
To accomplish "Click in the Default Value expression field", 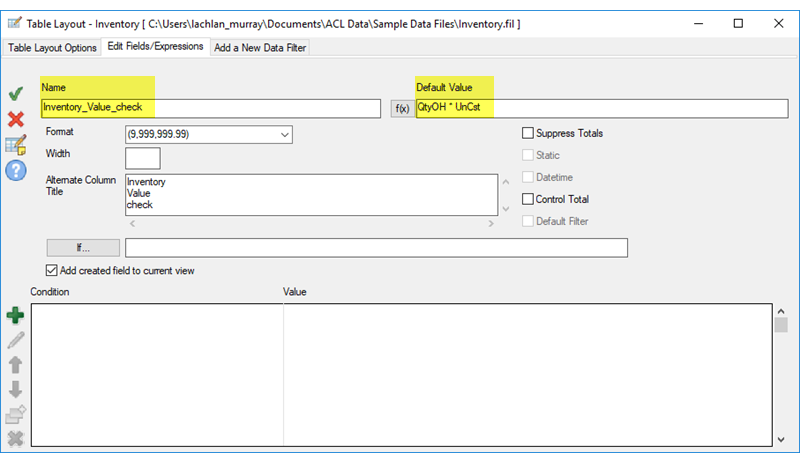I will pos(600,109).
